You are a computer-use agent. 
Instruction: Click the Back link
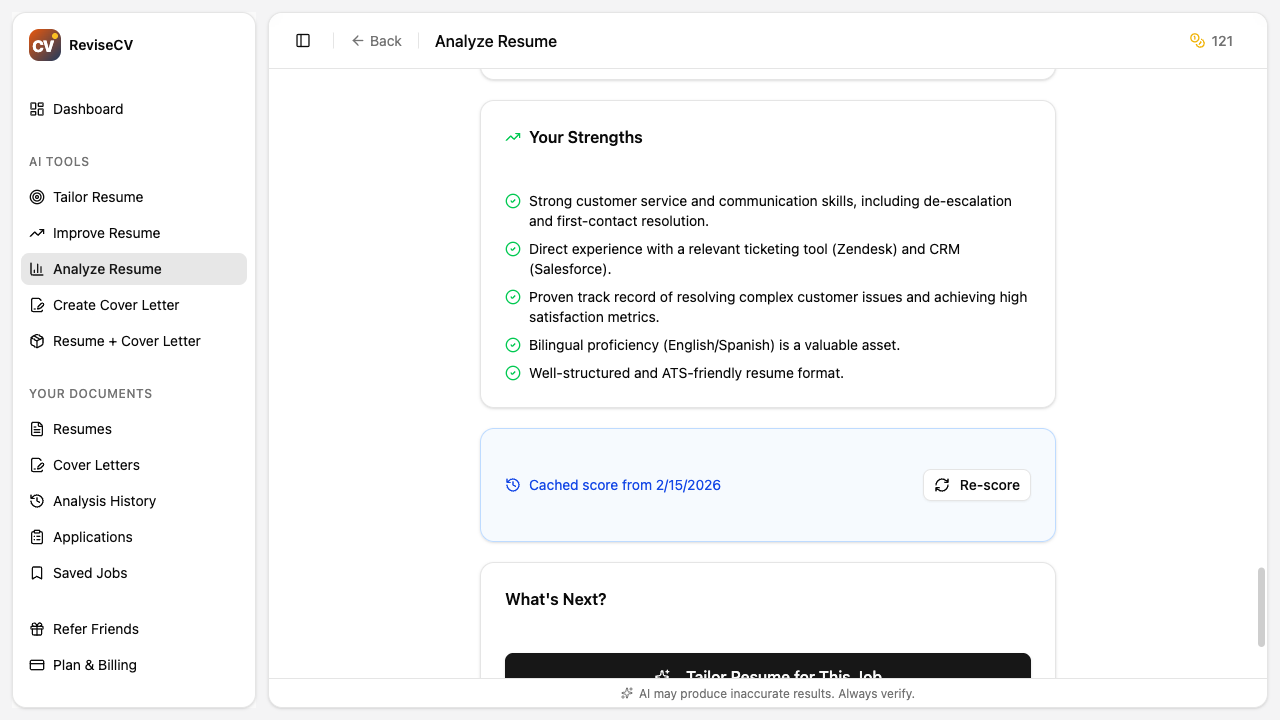click(x=377, y=41)
